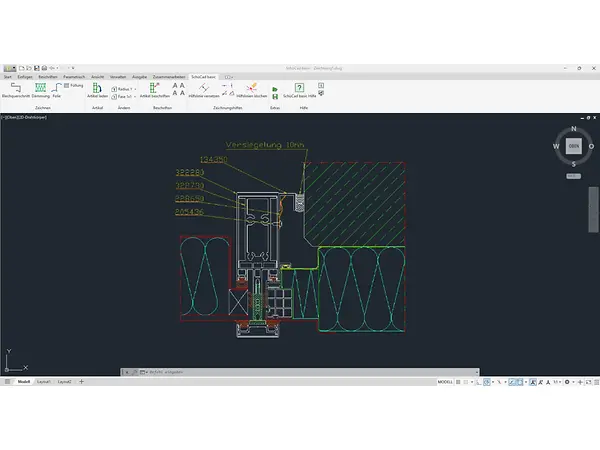Image resolution: width=600 pixels, height=450 pixels.
Task: Open the WCS dropdown below the ViewCube
Action: [x=573, y=176]
